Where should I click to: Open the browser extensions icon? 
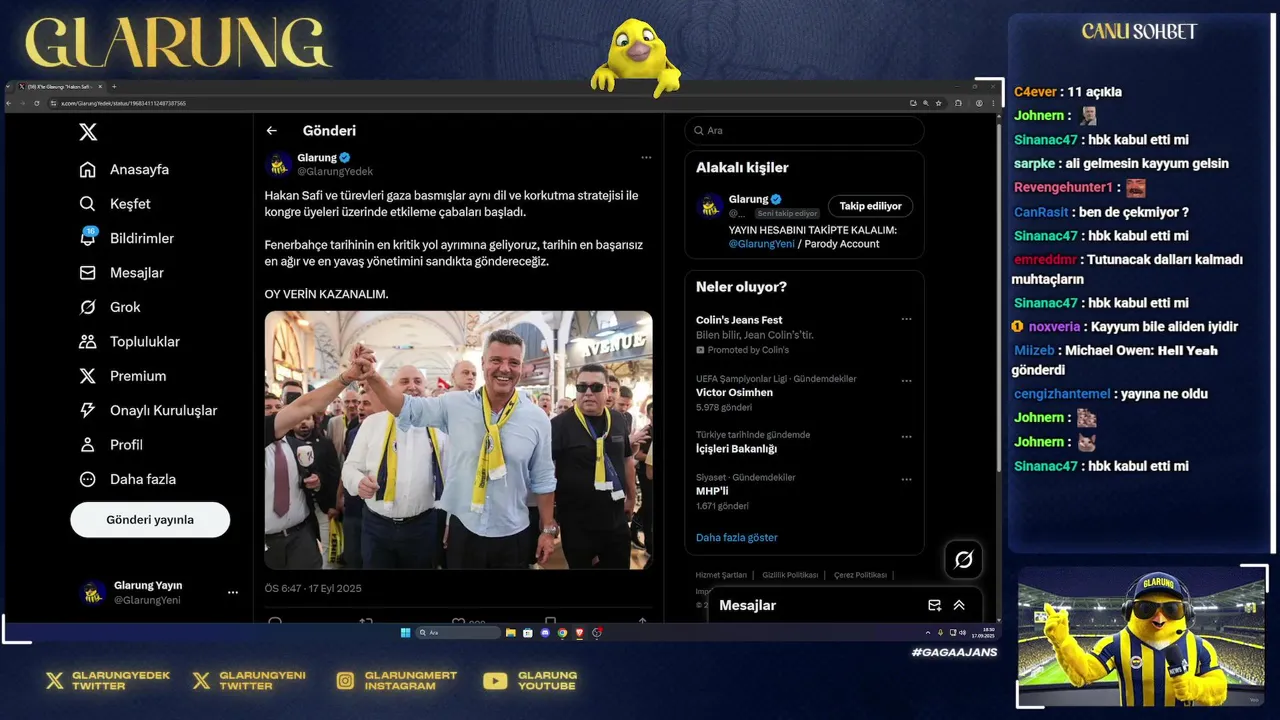tap(958, 103)
